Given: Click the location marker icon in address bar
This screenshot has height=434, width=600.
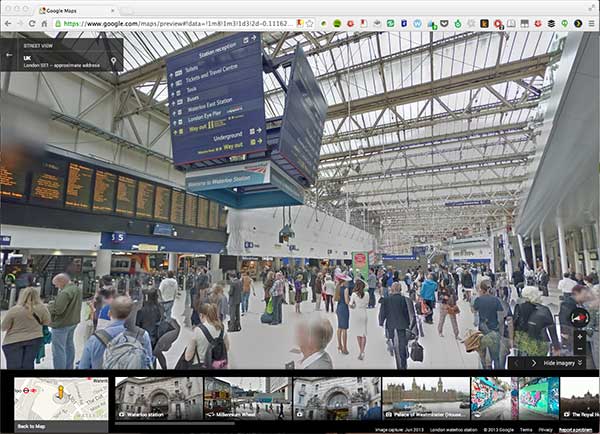Looking at the screenshot, I should click(300, 23).
